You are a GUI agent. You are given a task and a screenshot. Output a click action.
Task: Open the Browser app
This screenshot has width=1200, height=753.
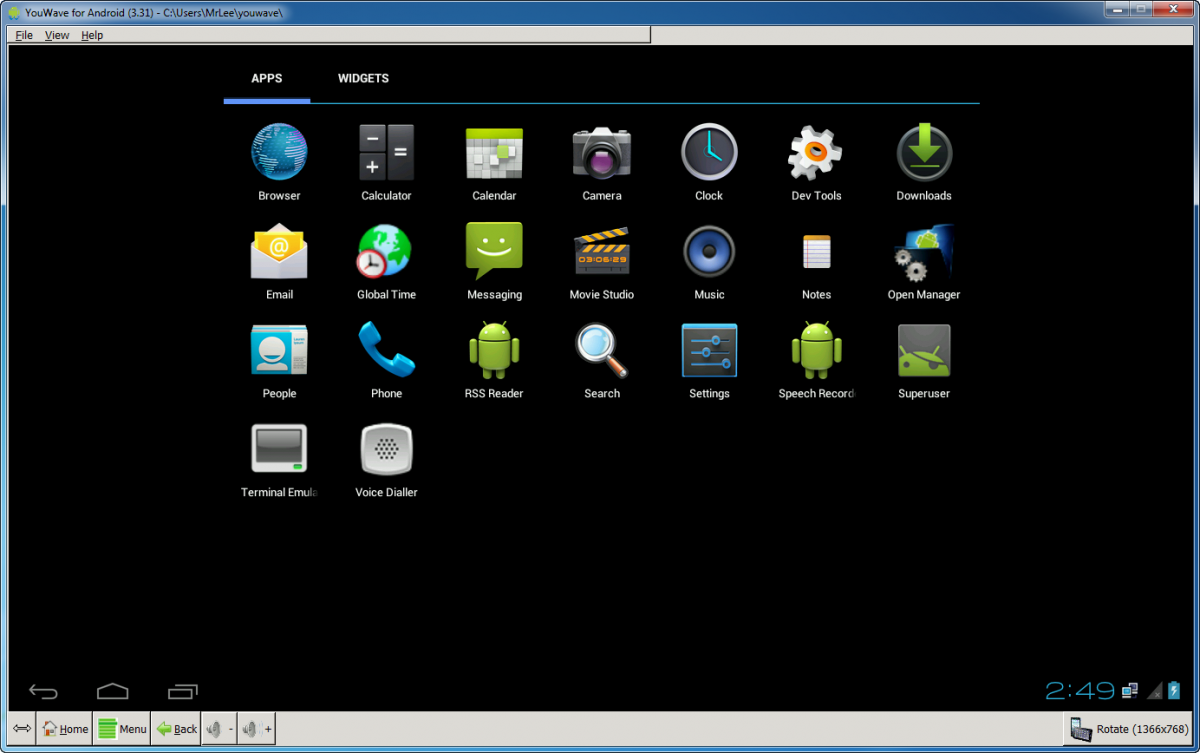(x=279, y=153)
